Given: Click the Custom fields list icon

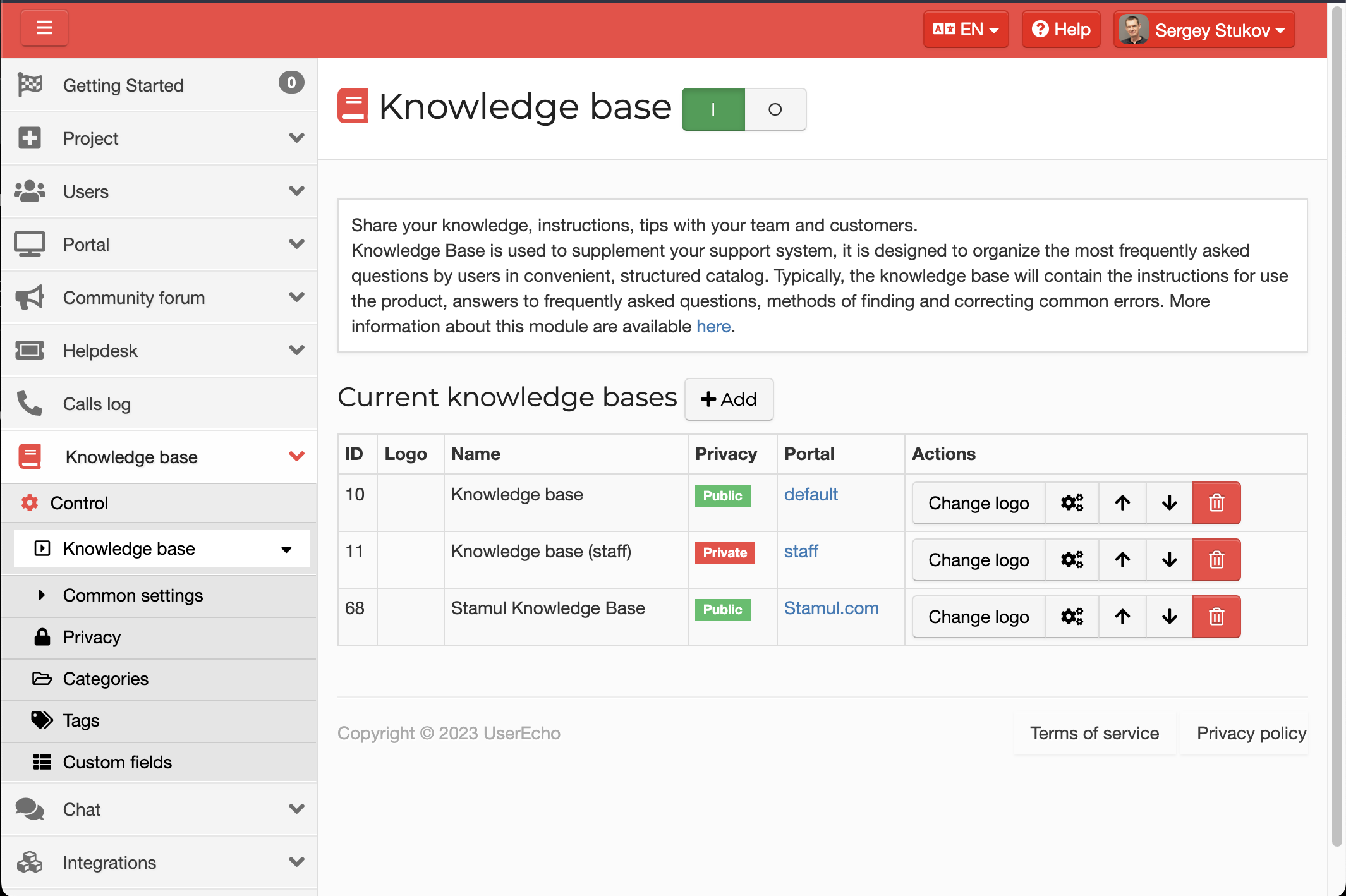Looking at the screenshot, I should pos(42,762).
